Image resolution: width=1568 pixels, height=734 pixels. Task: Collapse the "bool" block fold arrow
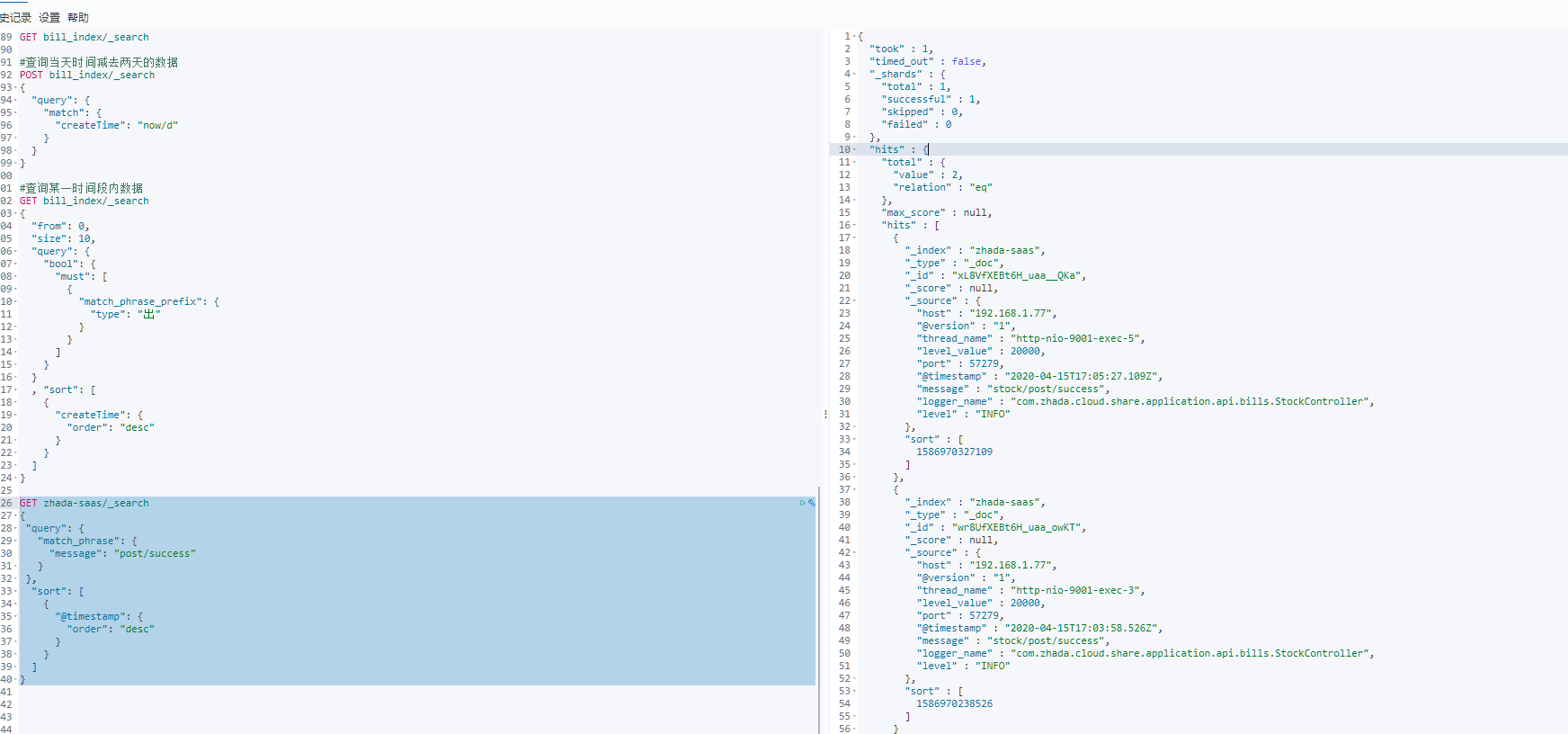(15, 264)
